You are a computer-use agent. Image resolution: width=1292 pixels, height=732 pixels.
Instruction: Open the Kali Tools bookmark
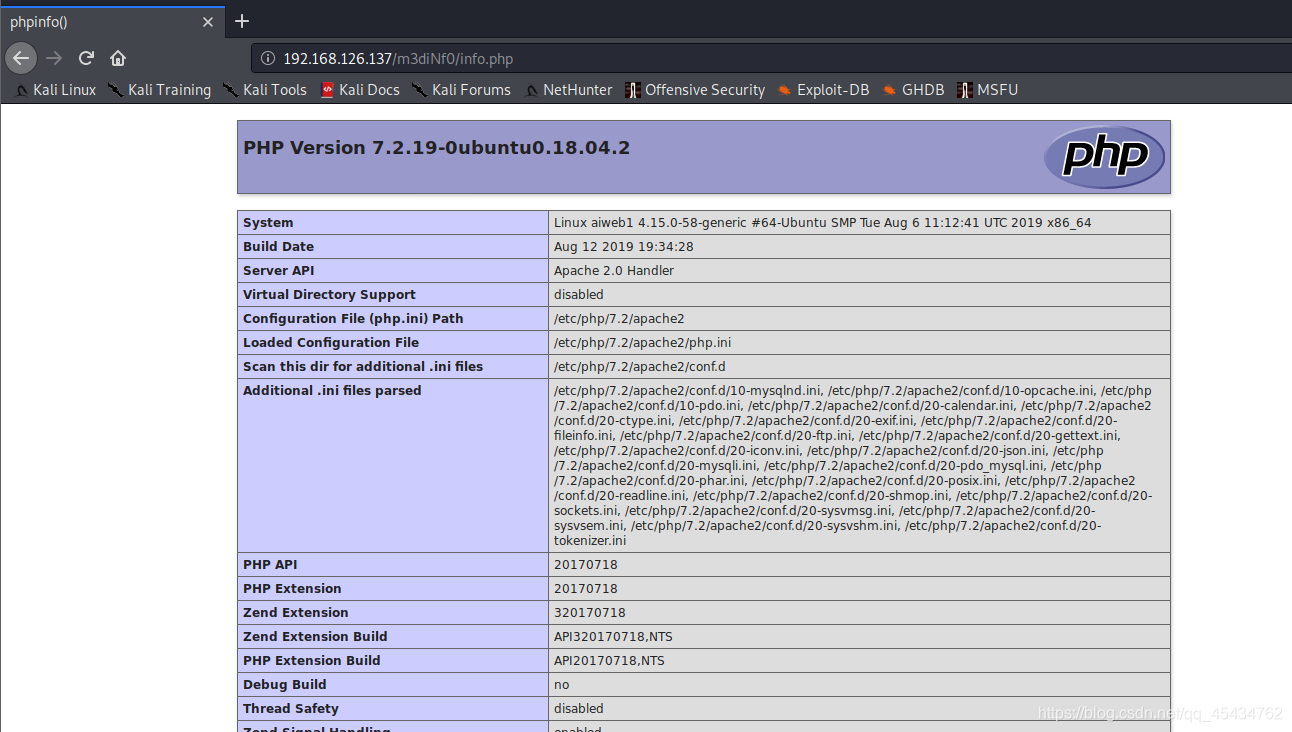tap(265, 90)
